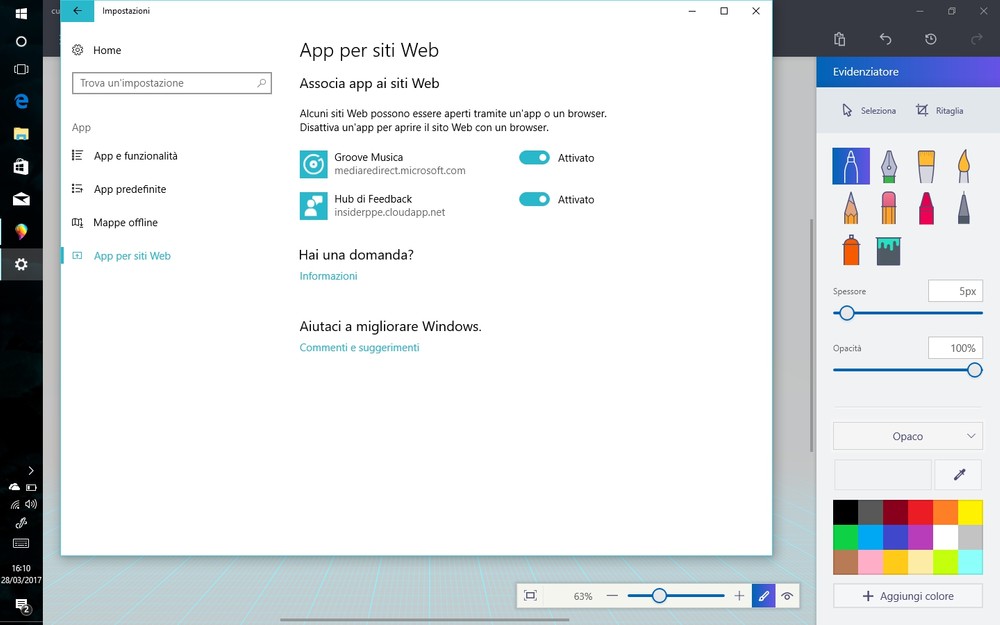Pick the brown color swatch
Screen dimensions: 1000x625
[x=846, y=562]
